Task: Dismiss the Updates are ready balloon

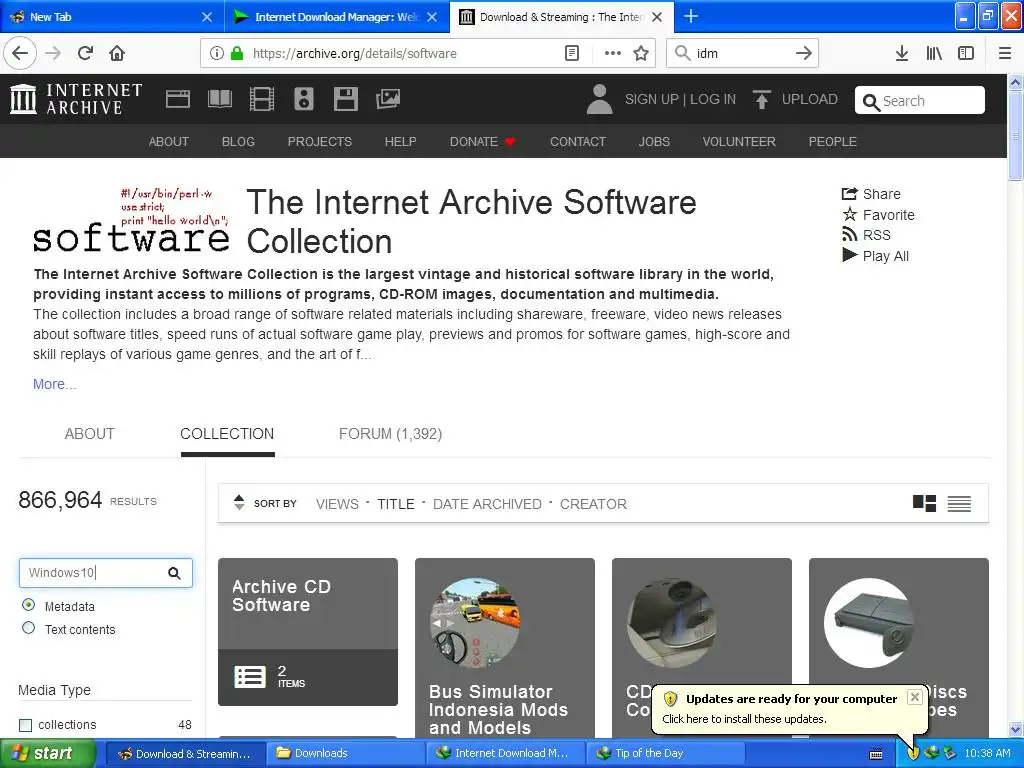Action: 915,697
